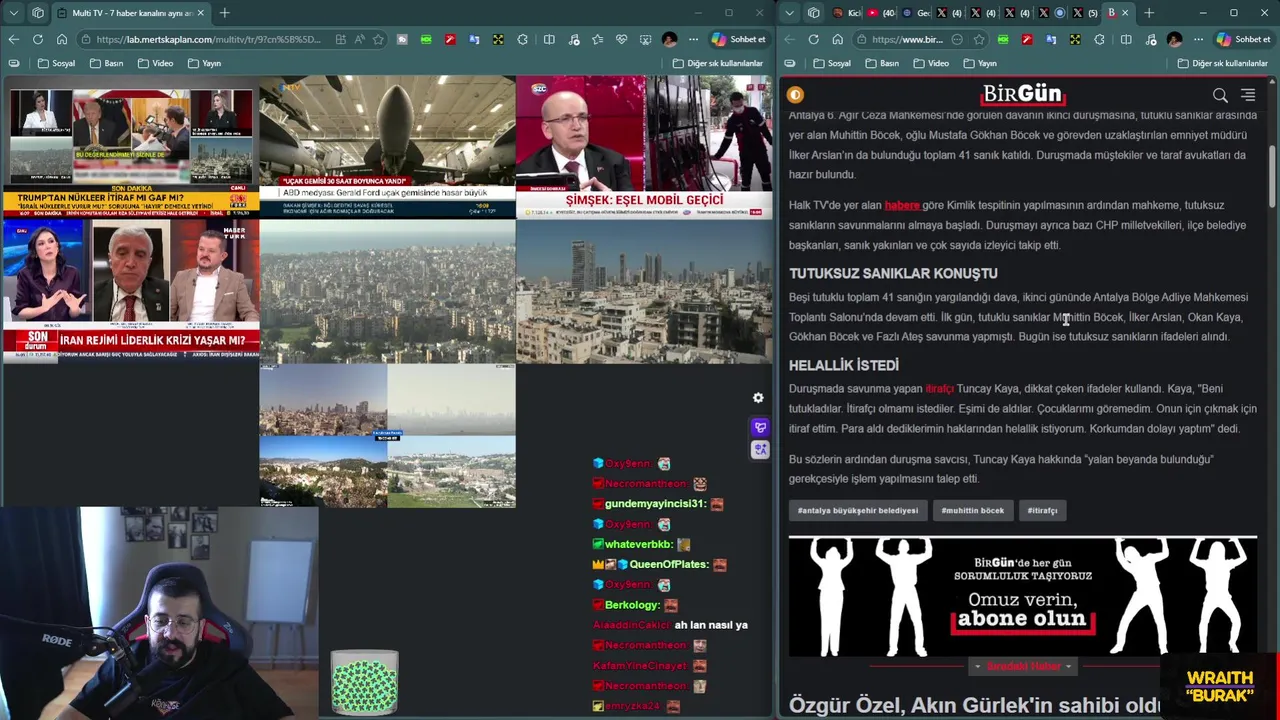Image resolution: width=1280 pixels, height=720 pixels.
Task: Open Extensions puzzle icon in Multi TV window
Action: [x=522, y=39]
